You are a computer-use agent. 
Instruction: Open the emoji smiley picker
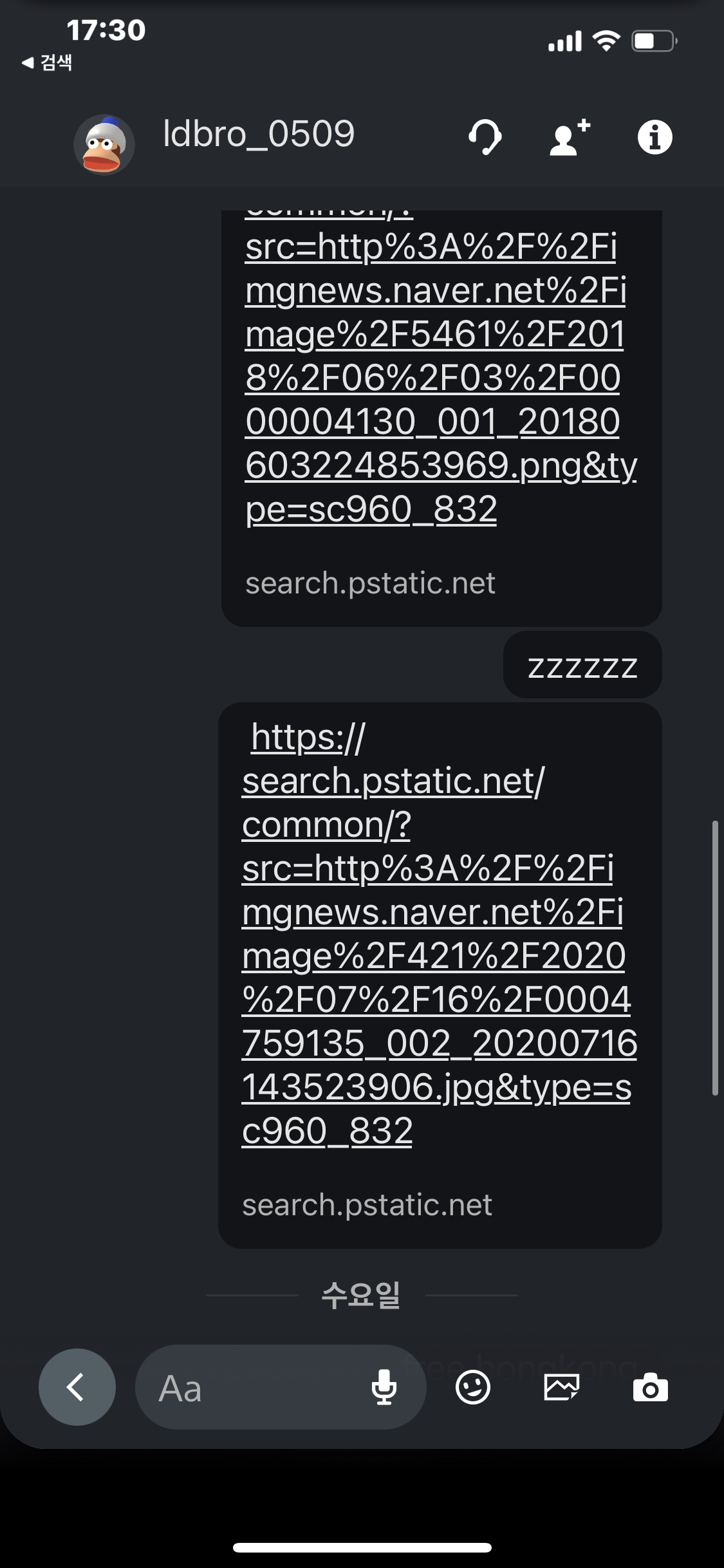point(473,1387)
